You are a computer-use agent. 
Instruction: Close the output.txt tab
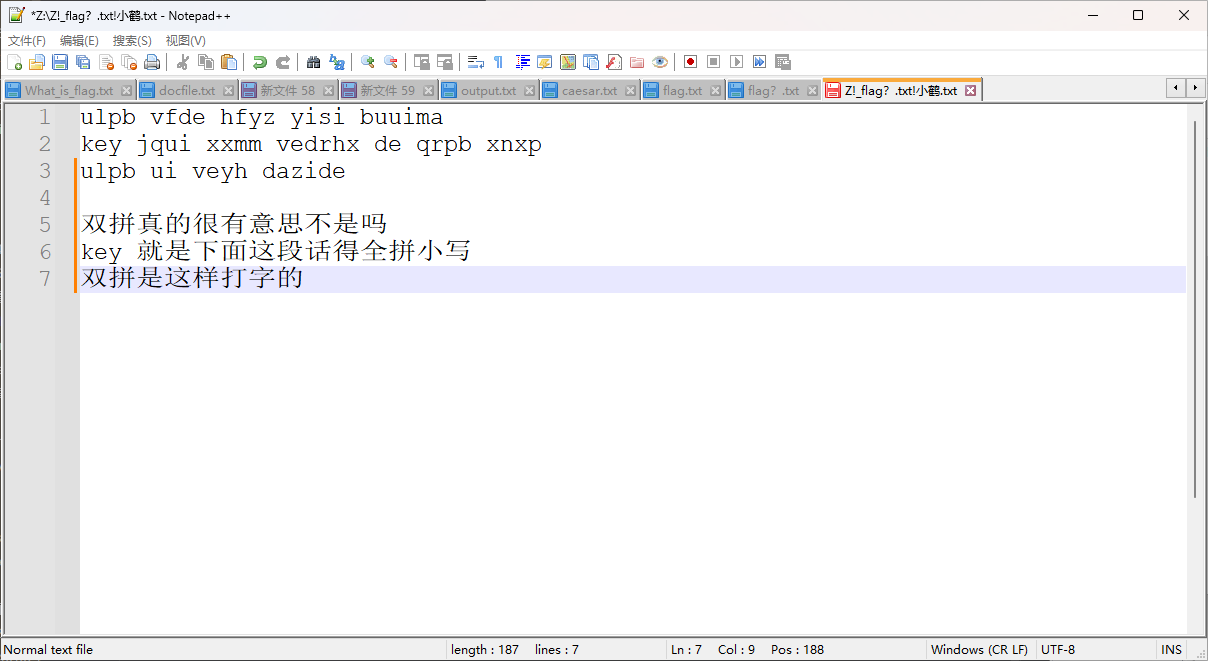[x=529, y=91]
